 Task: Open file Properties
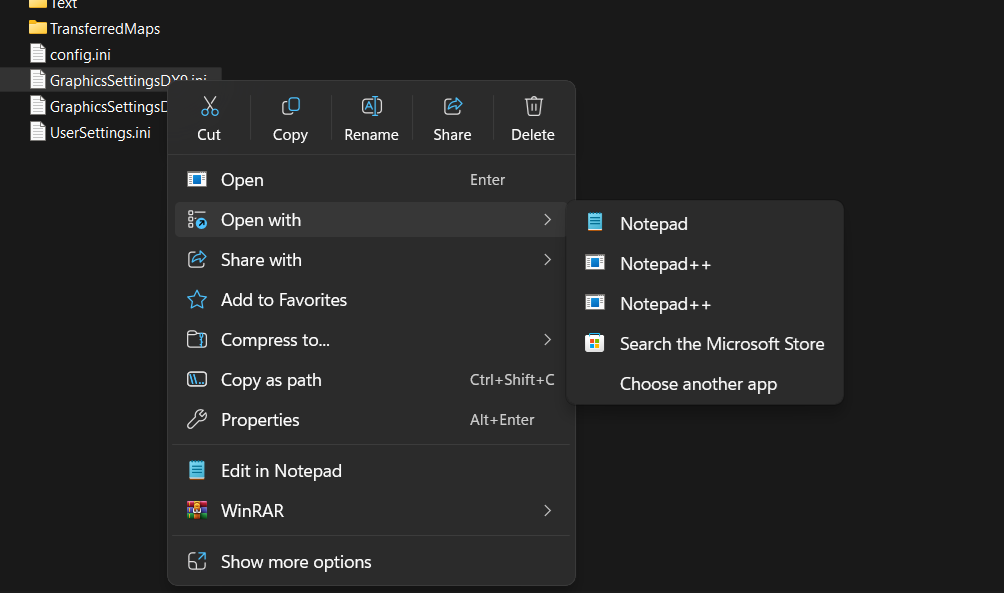click(260, 420)
